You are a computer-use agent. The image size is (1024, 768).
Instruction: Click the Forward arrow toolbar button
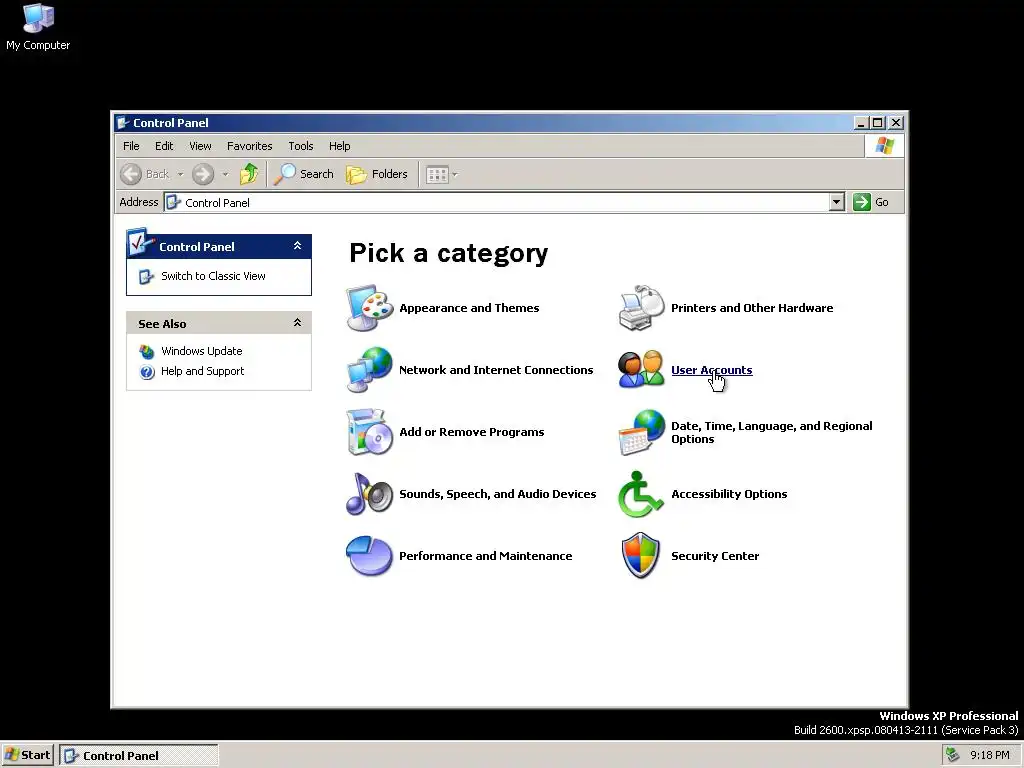click(x=203, y=174)
